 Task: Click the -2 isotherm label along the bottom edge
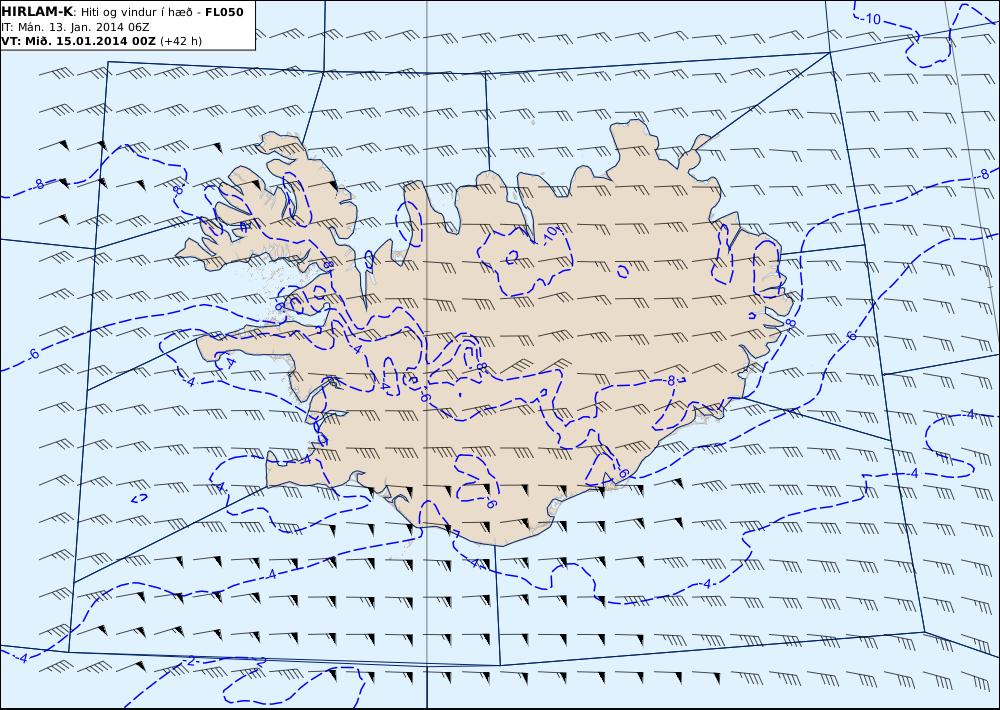(189, 662)
